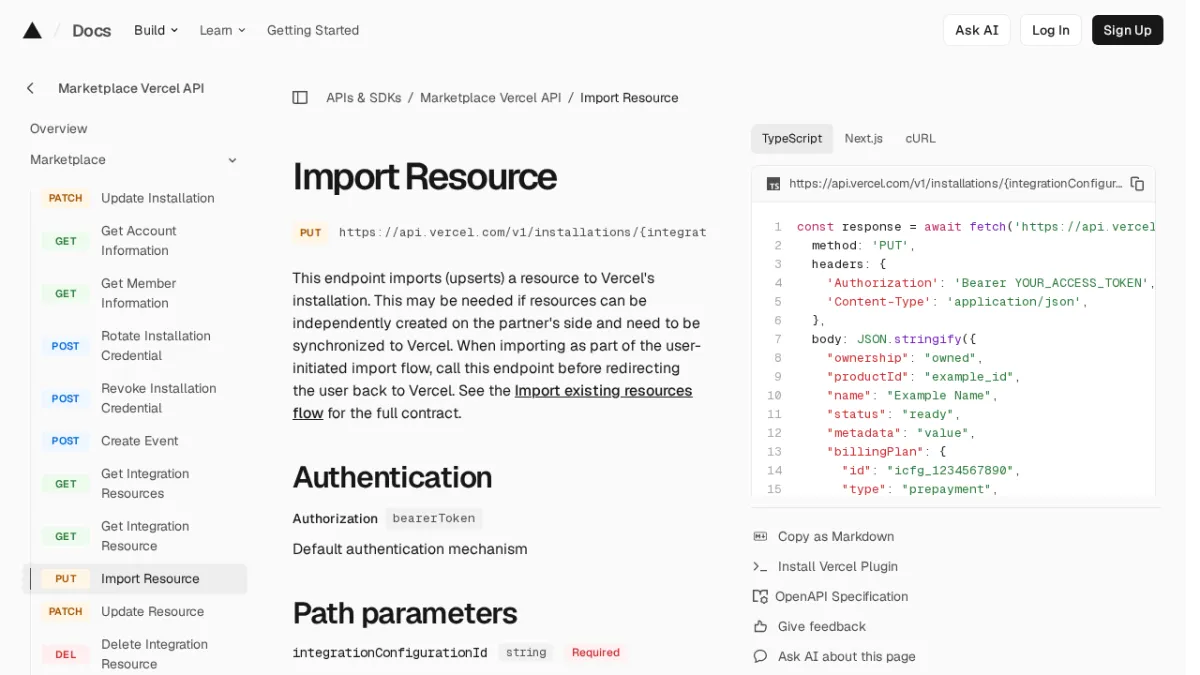Open Delete Integration Resource in sidebar

click(x=135, y=654)
